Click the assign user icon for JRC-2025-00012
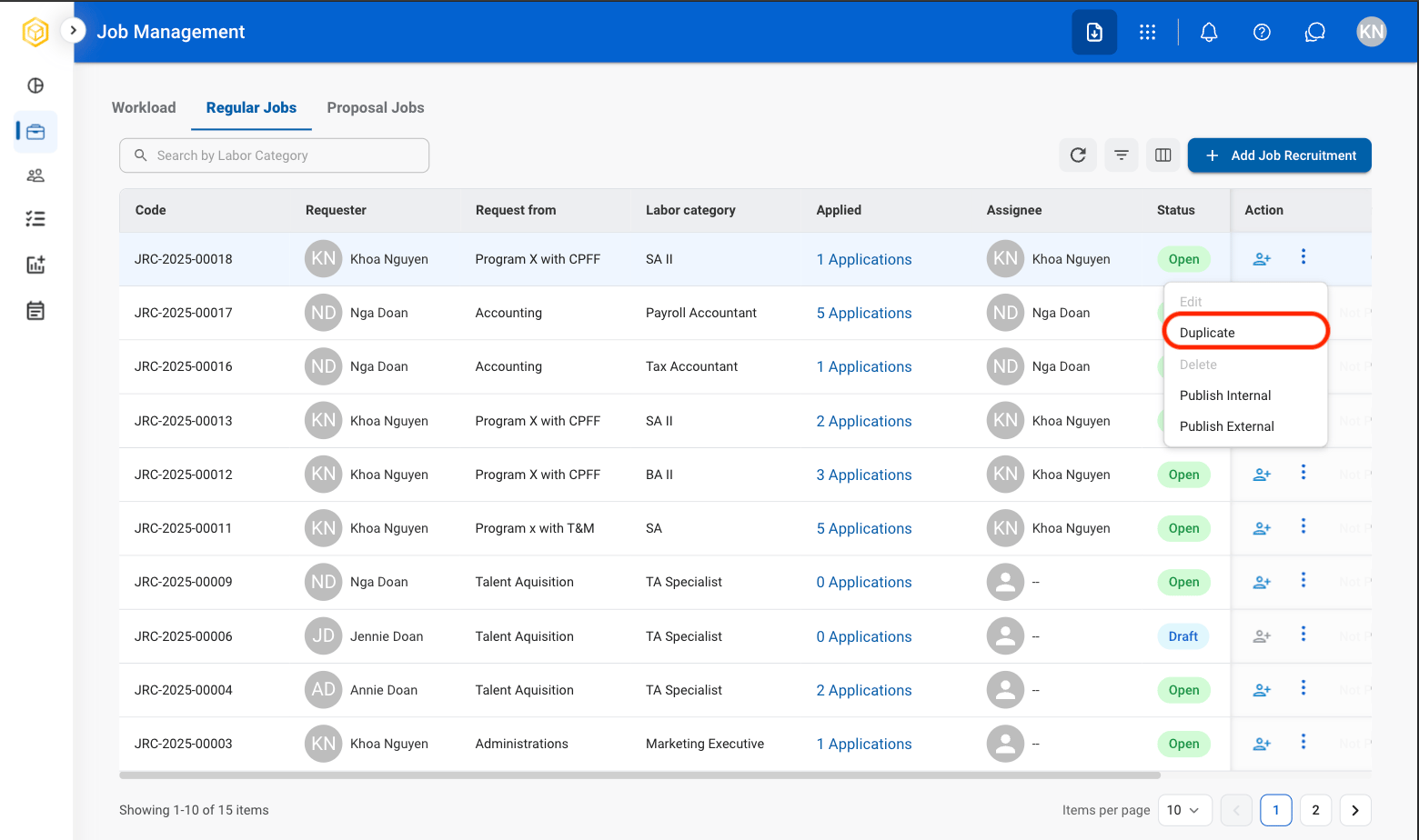The height and width of the screenshot is (840, 1419). click(1262, 475)
